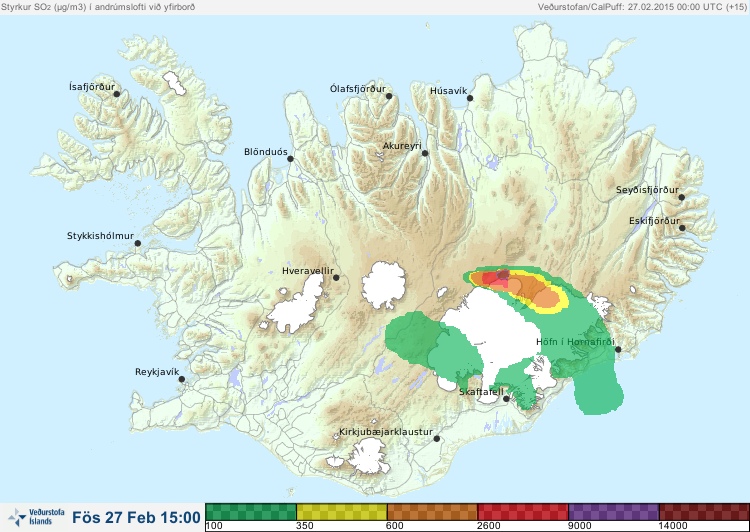This screenshot has height=532, width=750.
Task: Select the green 100 legend swatch
Action: [251, 511]
